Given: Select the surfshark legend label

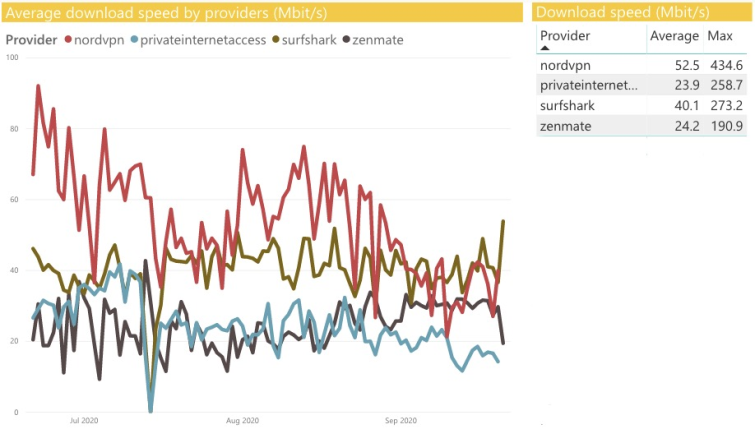Looking at the screenshot, I should coord(309,40).
